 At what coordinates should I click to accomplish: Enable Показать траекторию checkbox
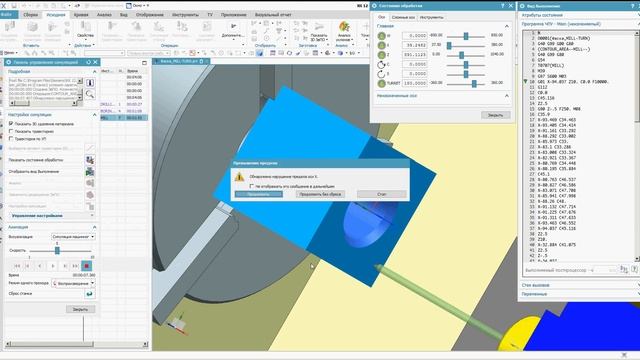(11, 131)
